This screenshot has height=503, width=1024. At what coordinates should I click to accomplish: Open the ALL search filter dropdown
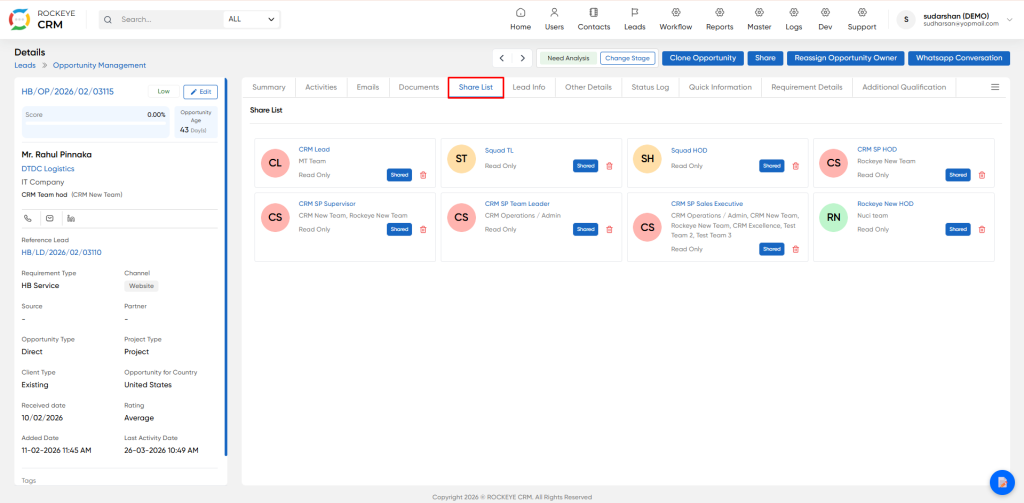251,20
